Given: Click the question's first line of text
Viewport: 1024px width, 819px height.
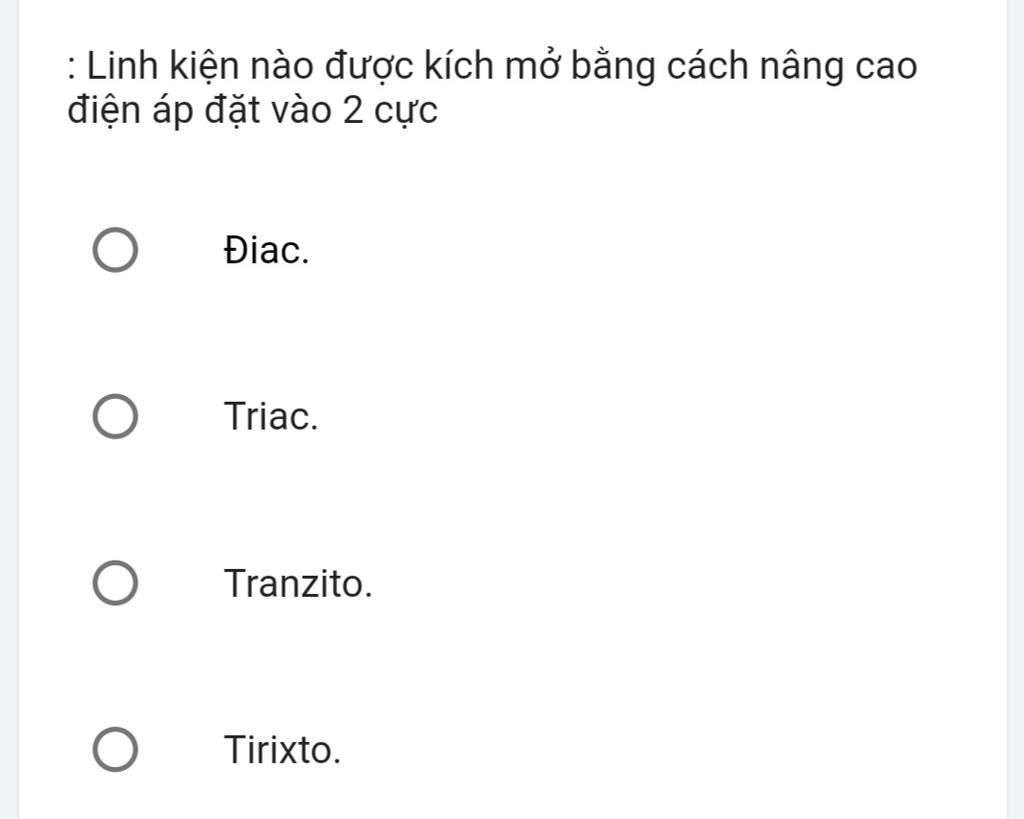Looking at the screenshot, I should pos(492,67).
